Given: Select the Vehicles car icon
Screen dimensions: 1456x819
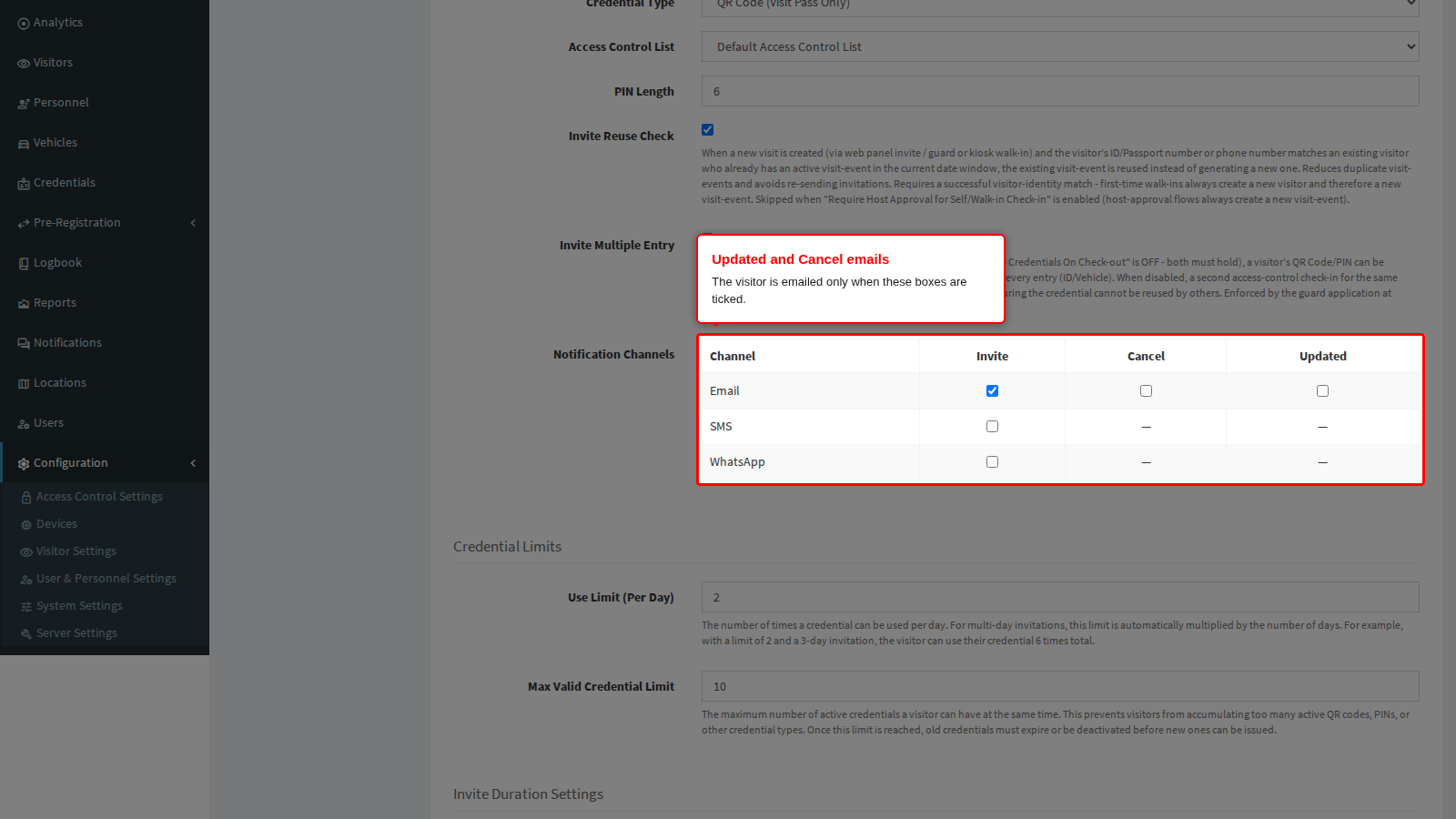Looking at the screenshot, I should point(24,144).
